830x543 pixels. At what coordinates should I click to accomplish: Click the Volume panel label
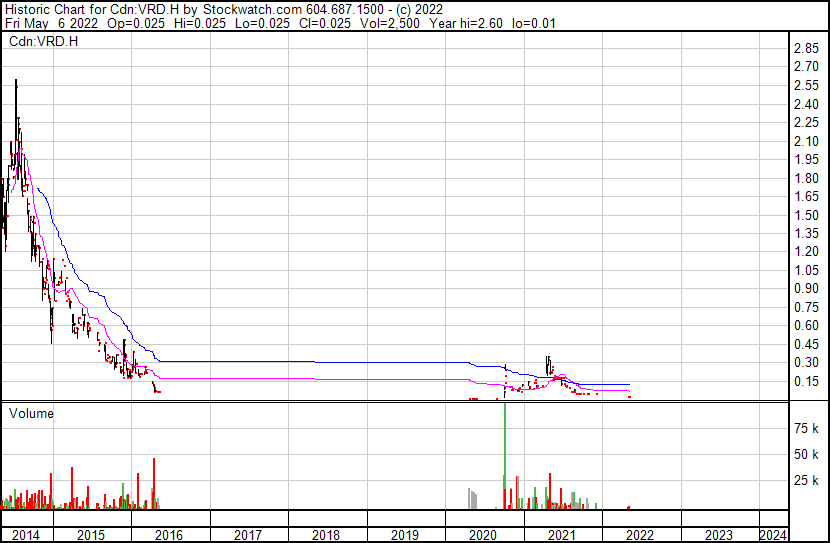(31, 413)
